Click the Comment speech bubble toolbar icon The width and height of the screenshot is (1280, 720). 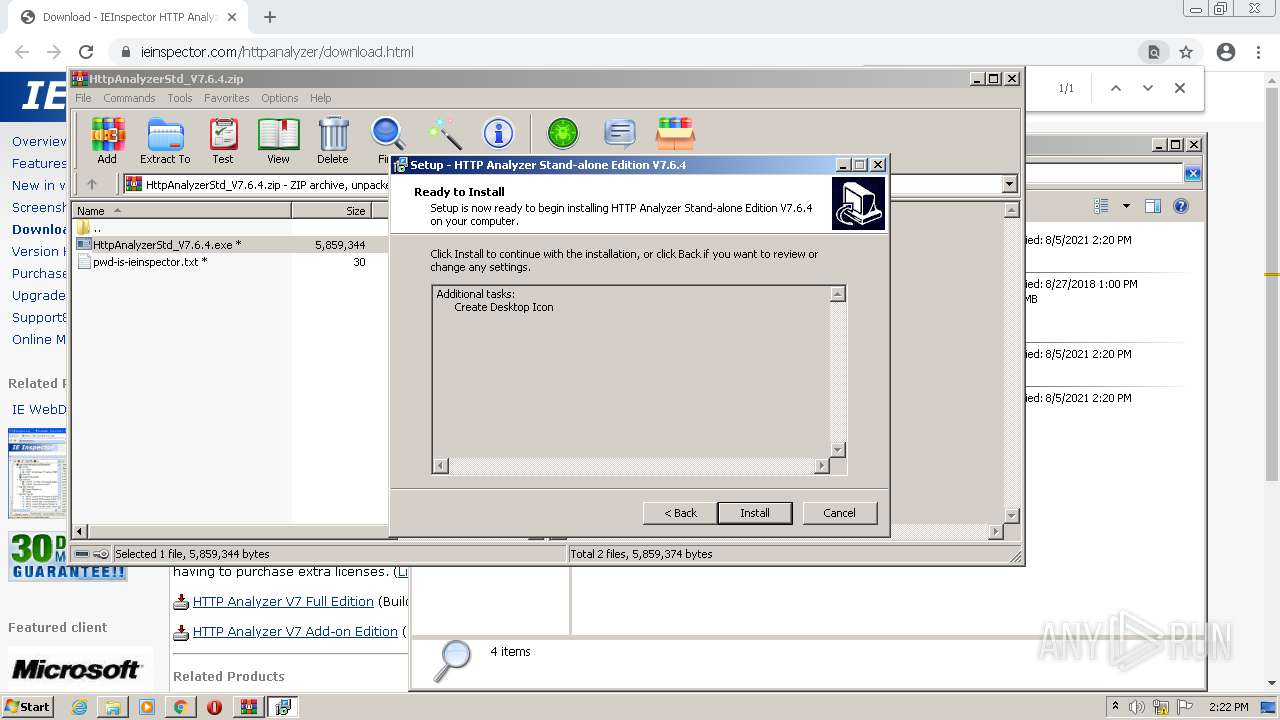[620, 133]
